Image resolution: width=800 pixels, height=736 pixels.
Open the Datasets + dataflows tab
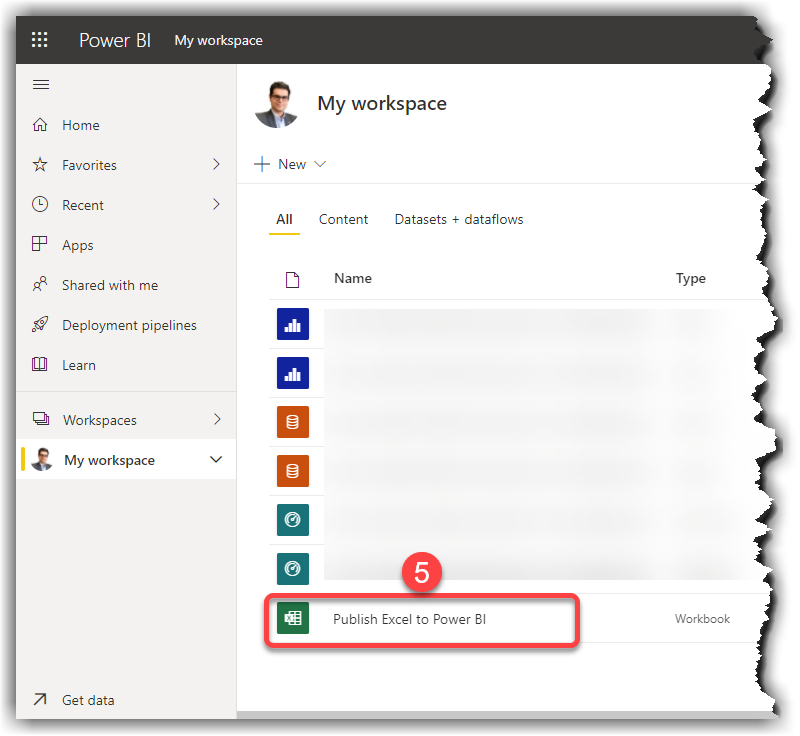(x=459, y=219)
